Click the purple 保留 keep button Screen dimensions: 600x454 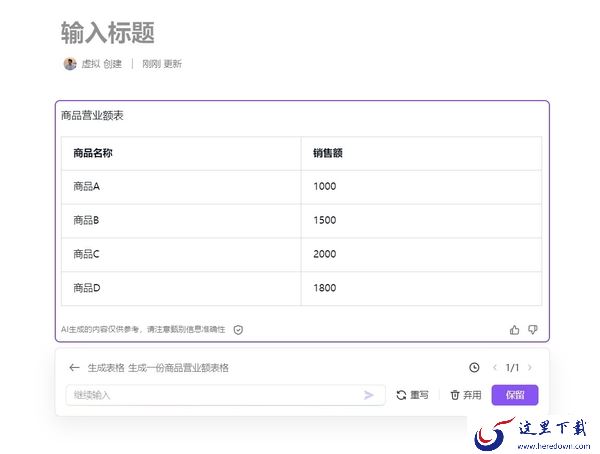point(515,395)
